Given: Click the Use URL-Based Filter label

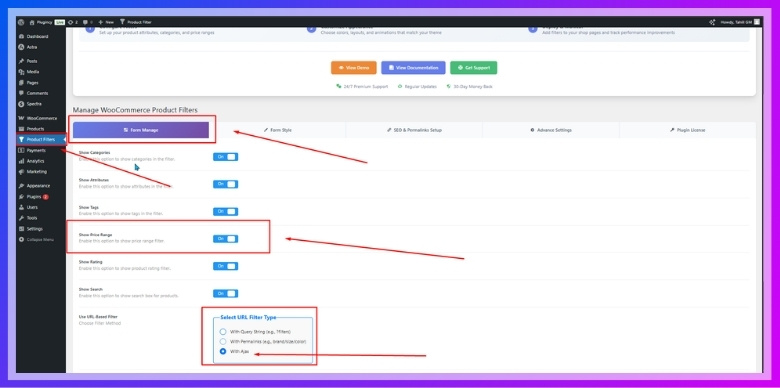Looking at the screenshot, I should point(98,316).
